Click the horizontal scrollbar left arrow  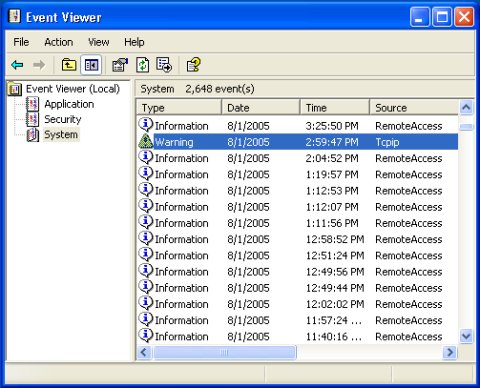144,352
